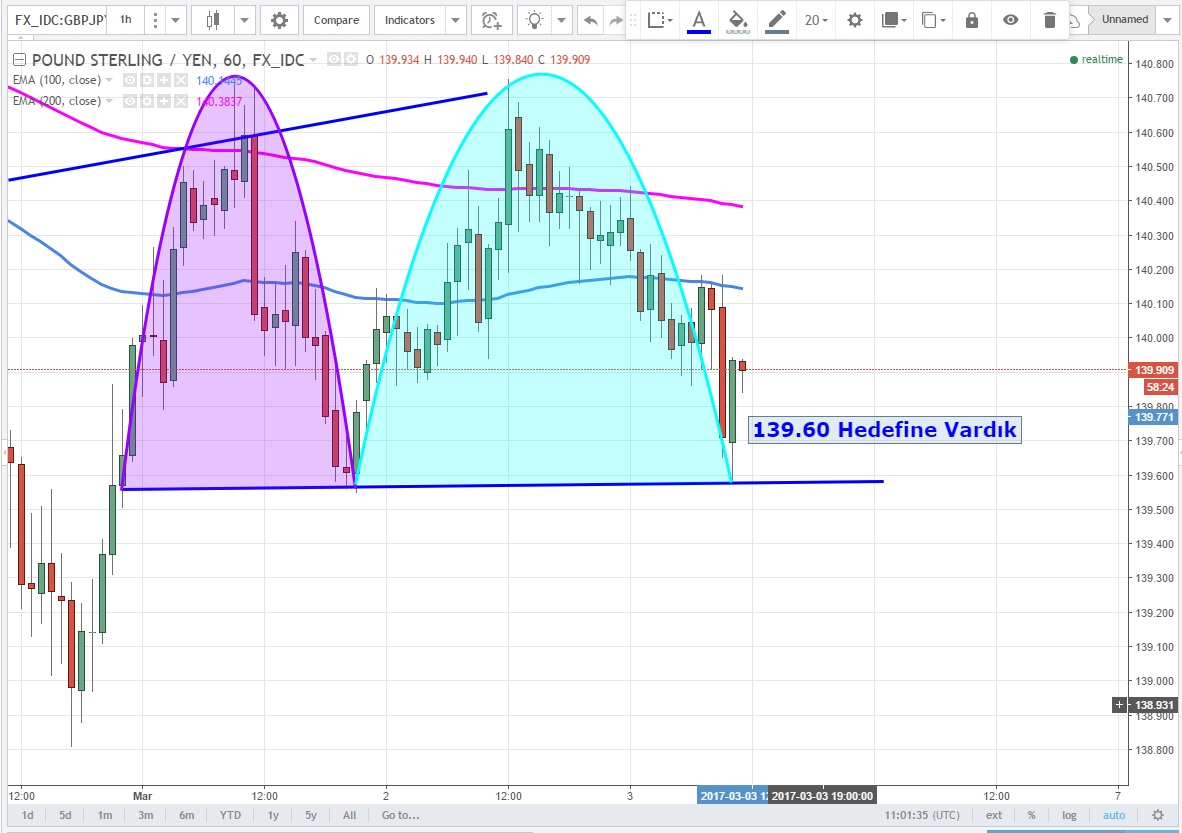This screenshot has width=1182, height=833.
Task: Expand the 1h interval dropdown
Action: point(176,20)
